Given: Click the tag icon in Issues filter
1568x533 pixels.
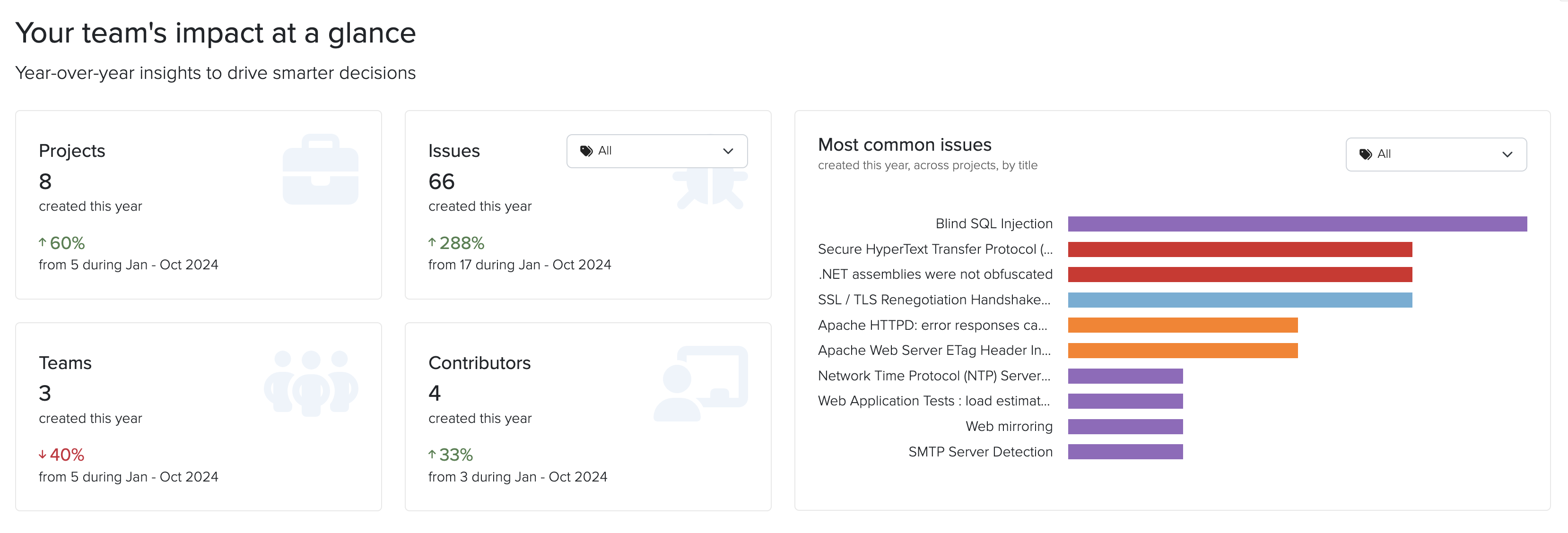Looking at the screenshot, I should [x=586, y=151].
